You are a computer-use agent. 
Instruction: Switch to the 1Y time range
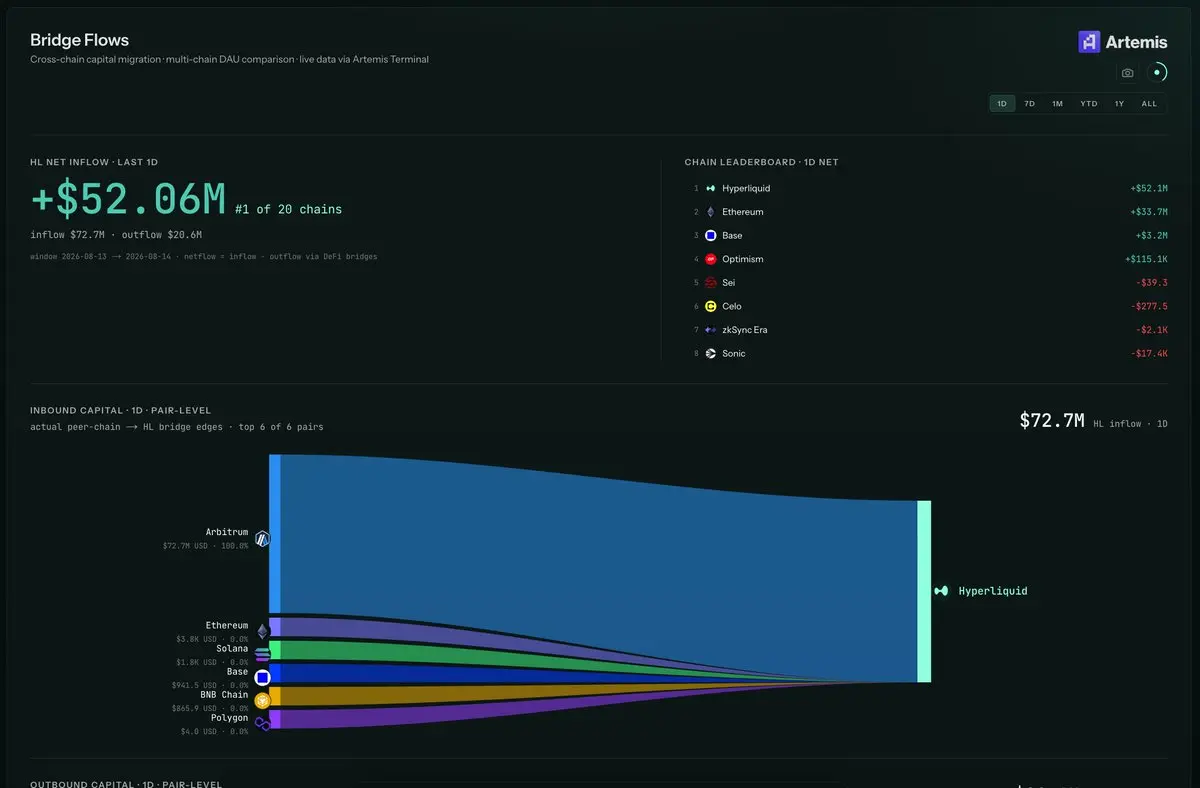click(1119, 103)
